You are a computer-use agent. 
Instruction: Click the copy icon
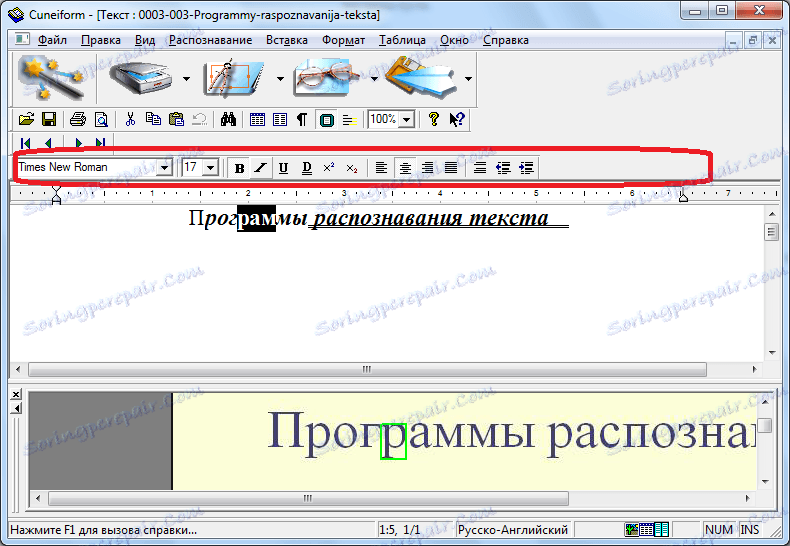tap(153, 119)
